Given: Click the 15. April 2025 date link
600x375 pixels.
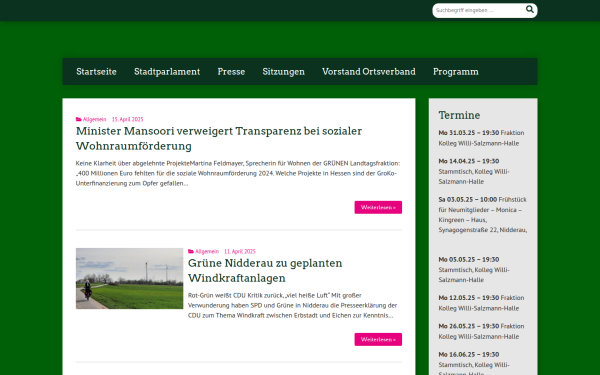Looking at the screenshot, I should [x=127, y=119].
